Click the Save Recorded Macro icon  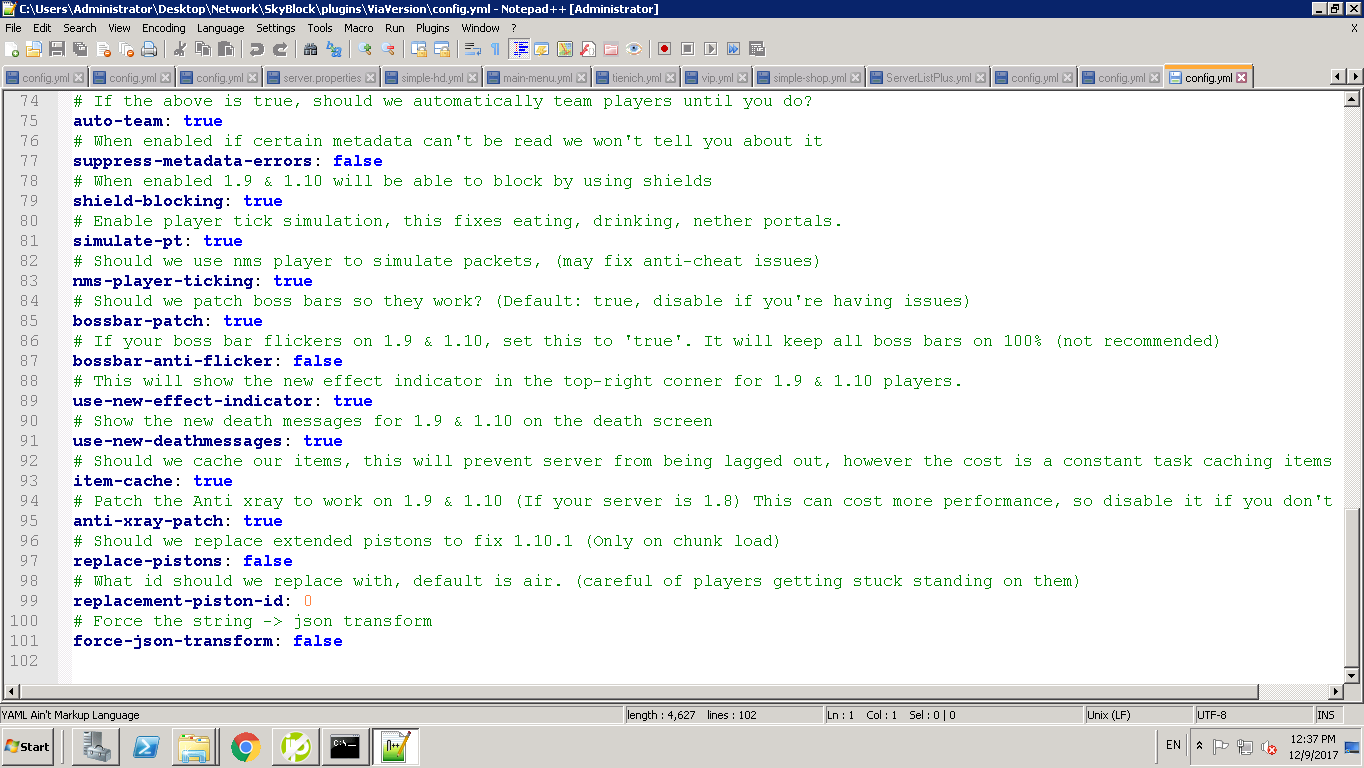(x=757, y=49)
